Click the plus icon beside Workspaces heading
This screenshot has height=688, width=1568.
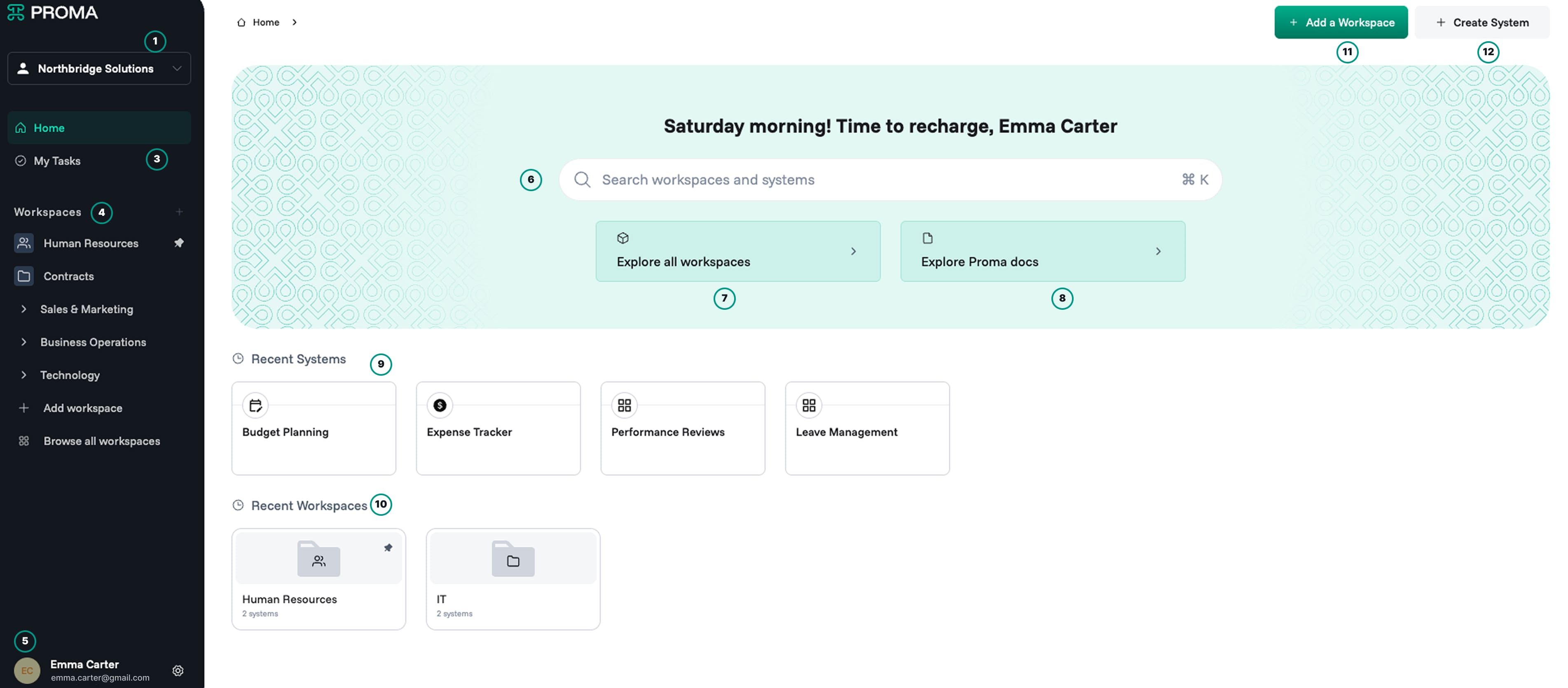pos(179,212)
